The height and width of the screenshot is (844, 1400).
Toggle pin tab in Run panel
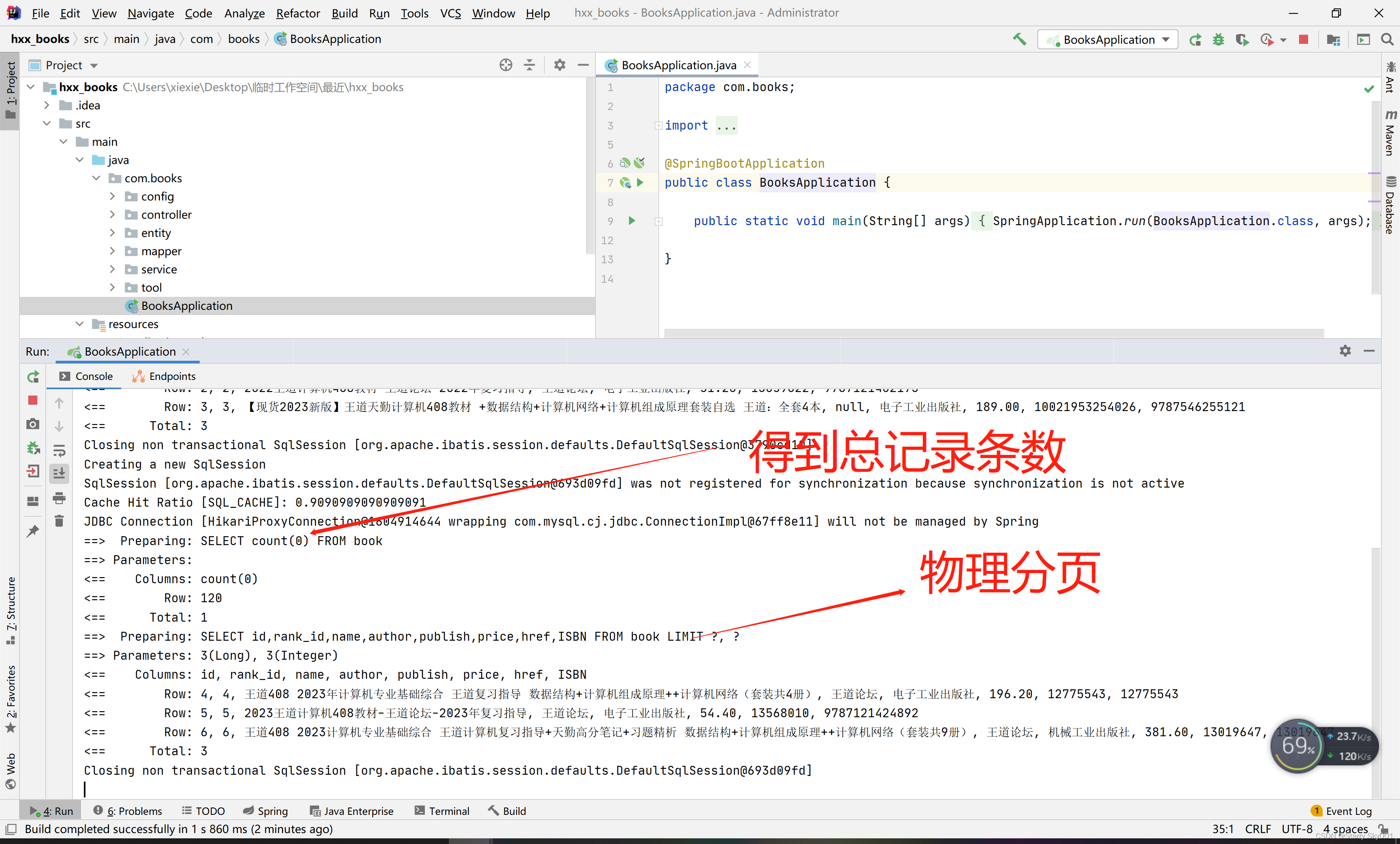(33, 531)
